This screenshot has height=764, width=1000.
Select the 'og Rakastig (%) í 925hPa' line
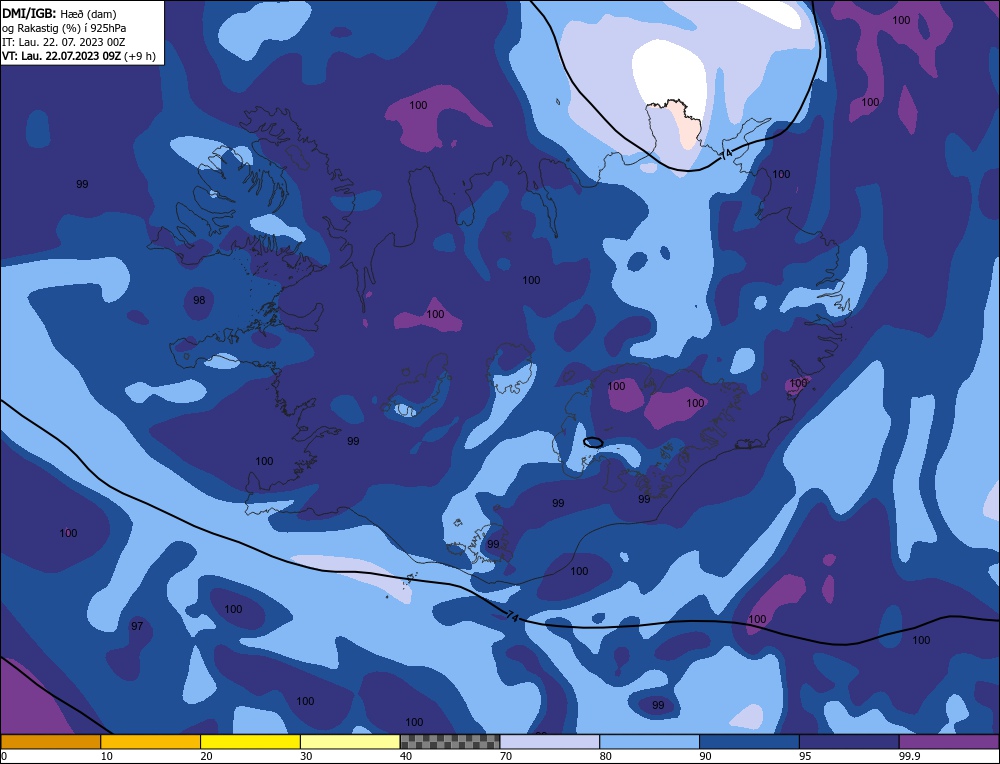(x=64, y=28)
